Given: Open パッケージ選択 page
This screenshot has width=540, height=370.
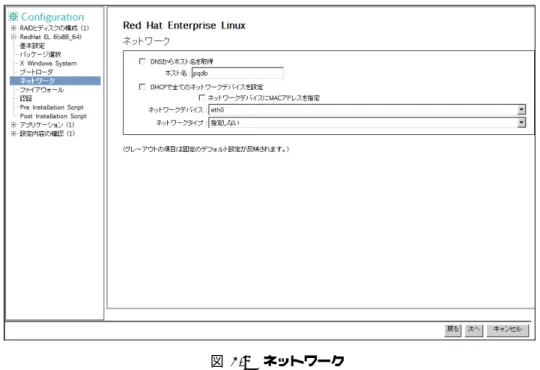Looking at the screenshot, I should tap(40, 54).
